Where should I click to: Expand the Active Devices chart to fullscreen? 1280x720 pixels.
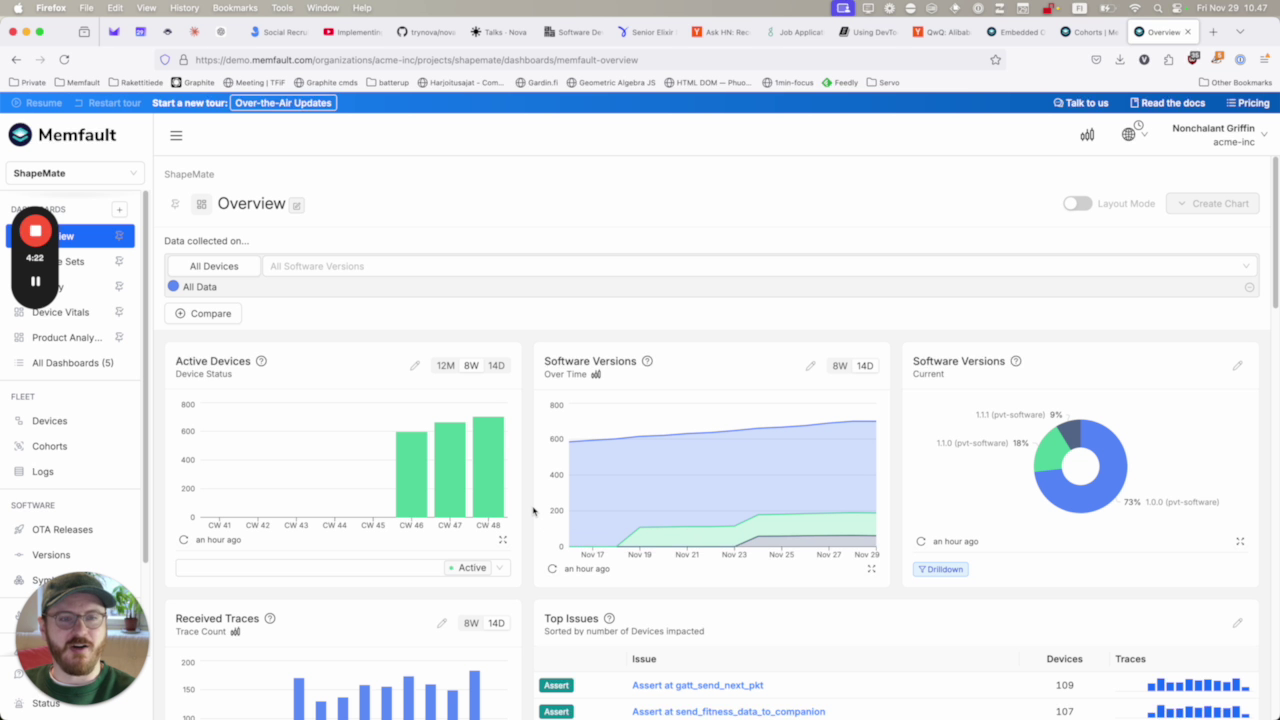point(503,540)
